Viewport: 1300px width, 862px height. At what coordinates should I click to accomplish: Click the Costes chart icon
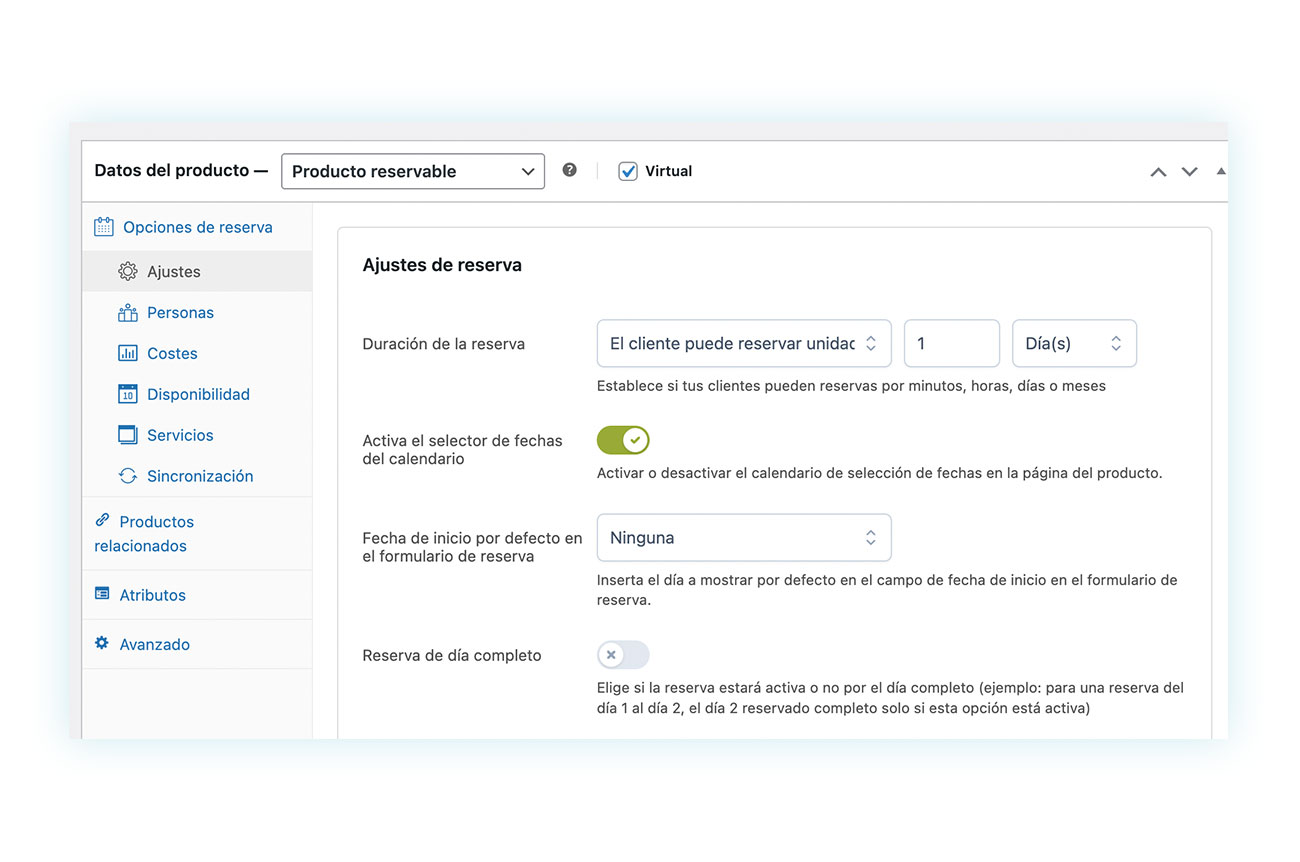(128, 353)
